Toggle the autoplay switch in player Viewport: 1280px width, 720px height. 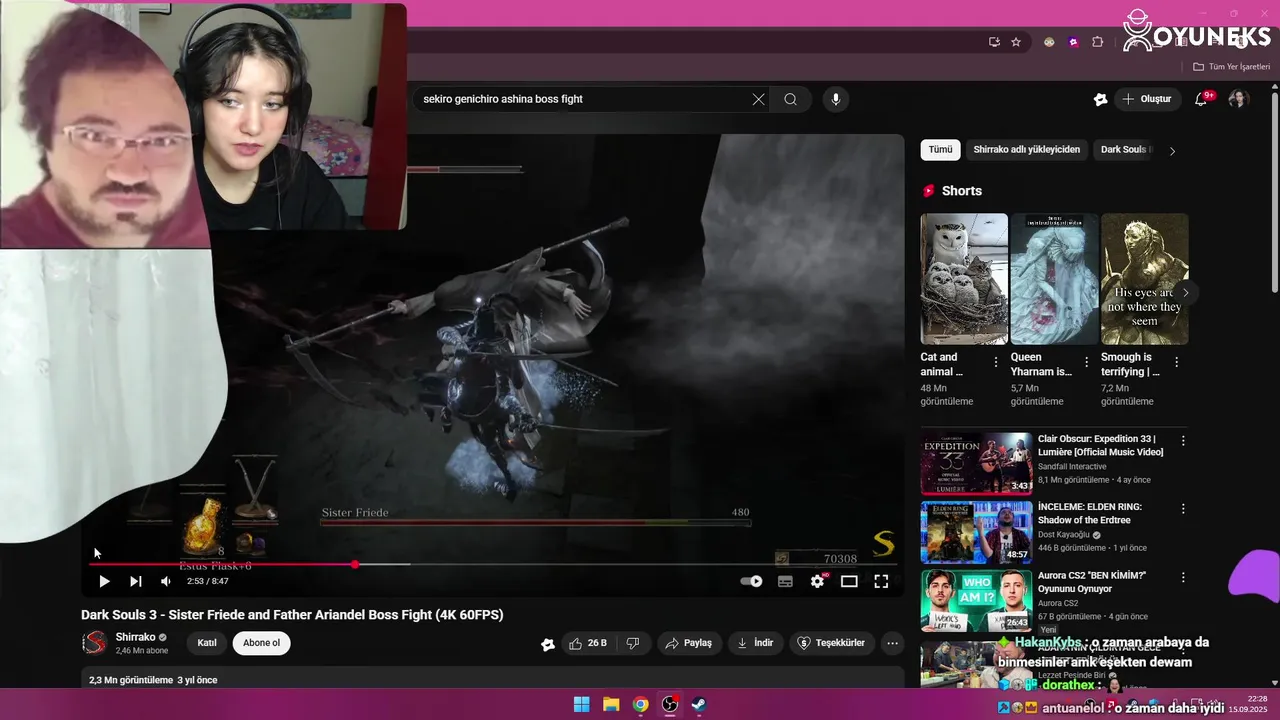click(751, 581)
